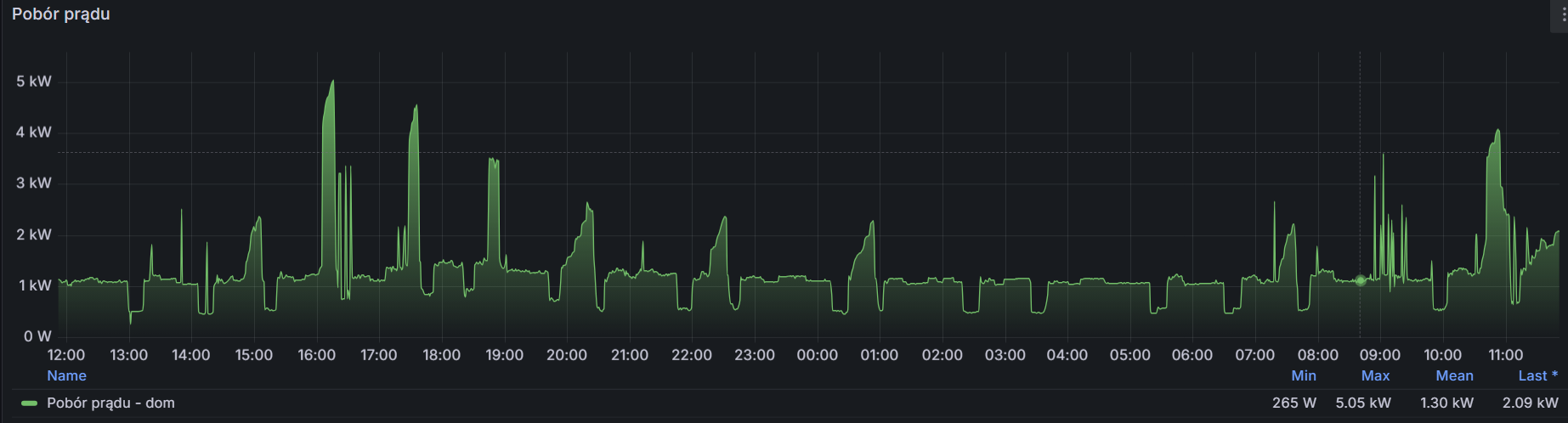Click the 5.05 kW maximum value

(x=1362, y=403)
